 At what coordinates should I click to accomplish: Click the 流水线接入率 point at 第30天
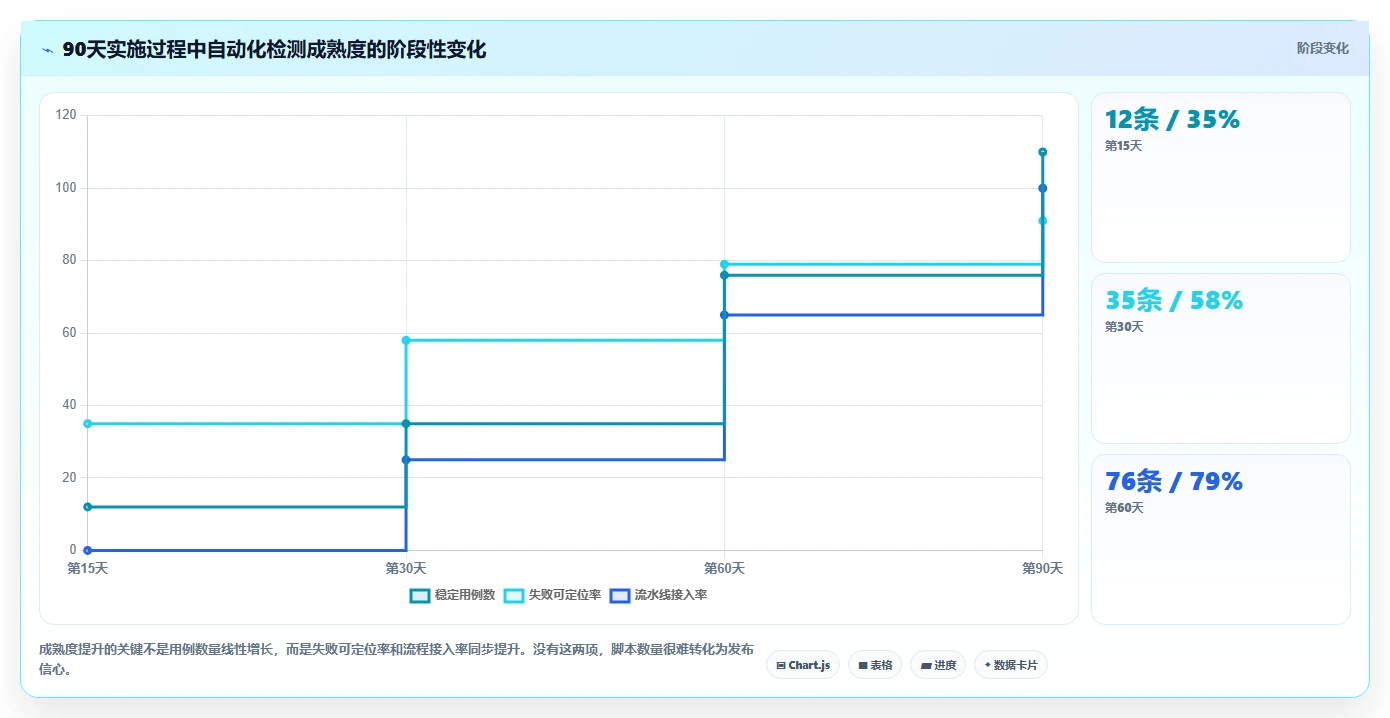[406, 460]
